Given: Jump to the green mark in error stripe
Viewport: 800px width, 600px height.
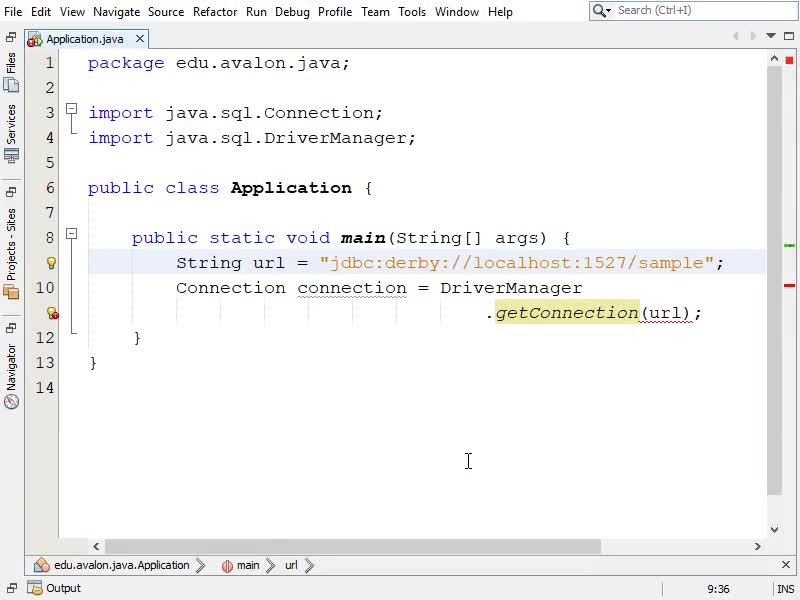Looking at the screenshot, I should [x=789, y=245].
